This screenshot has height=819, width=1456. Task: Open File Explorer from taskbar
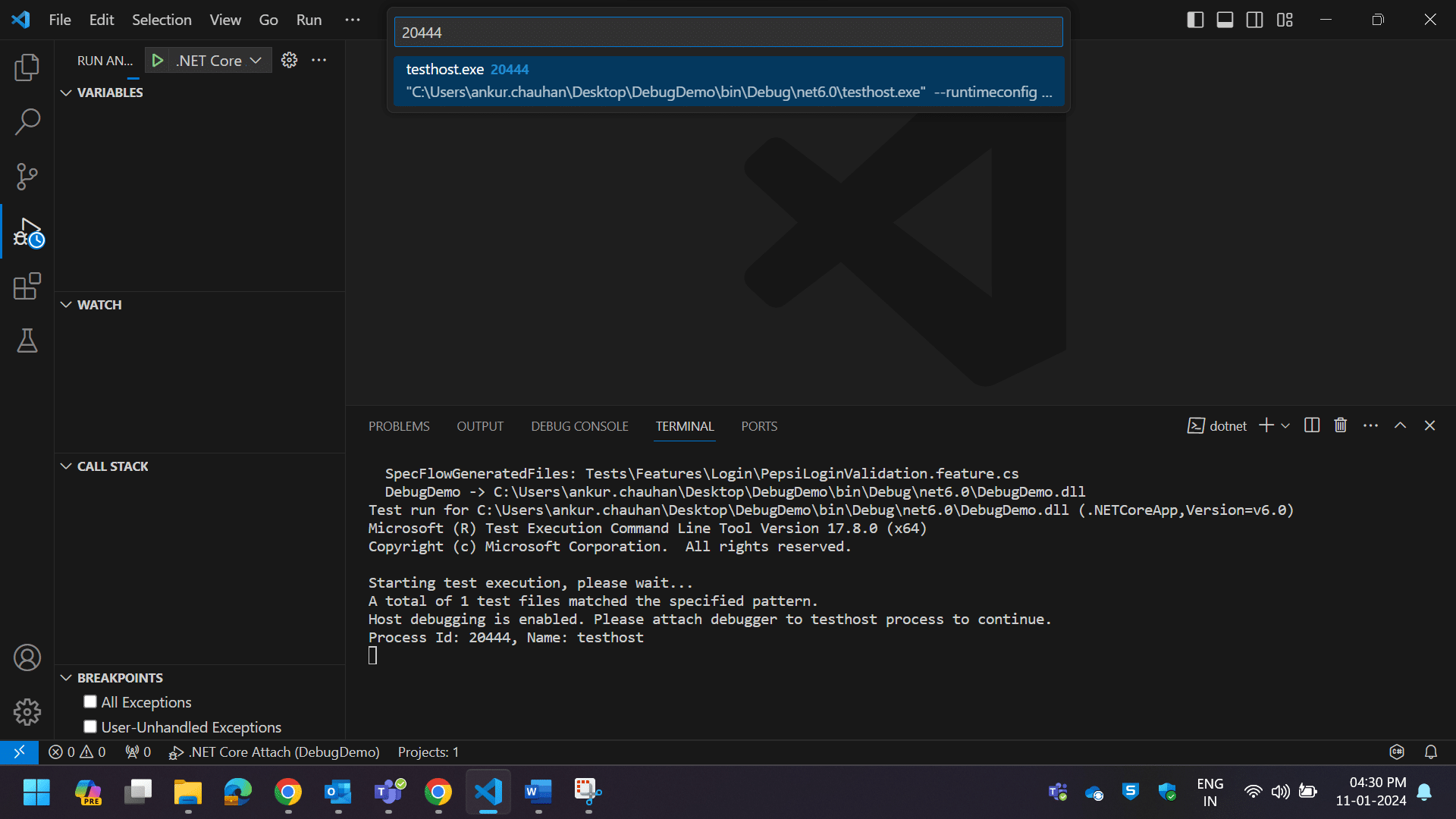[187, 792]
